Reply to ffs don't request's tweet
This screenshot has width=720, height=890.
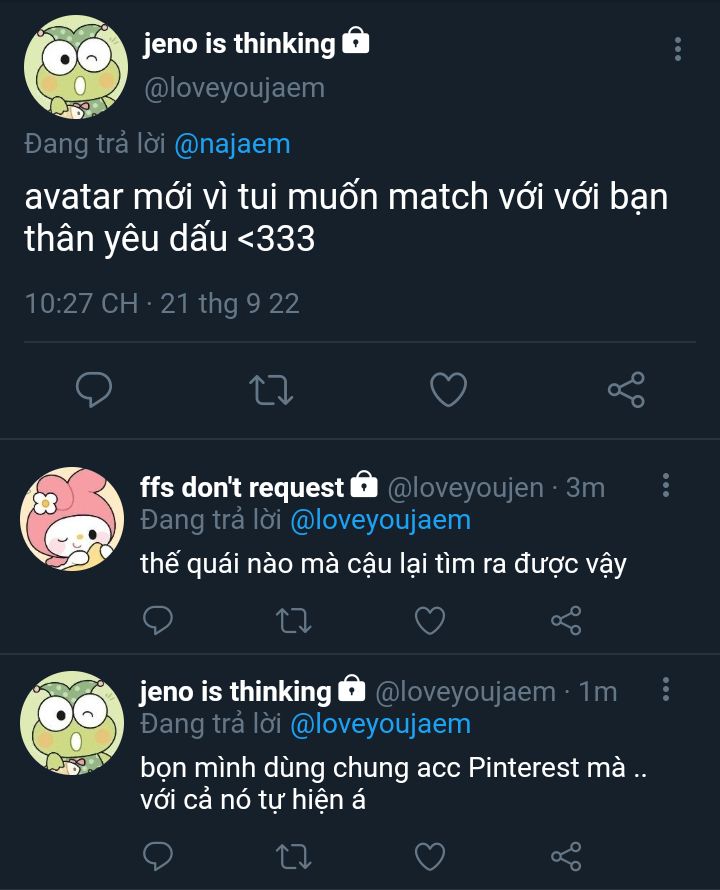coord(158,621)
